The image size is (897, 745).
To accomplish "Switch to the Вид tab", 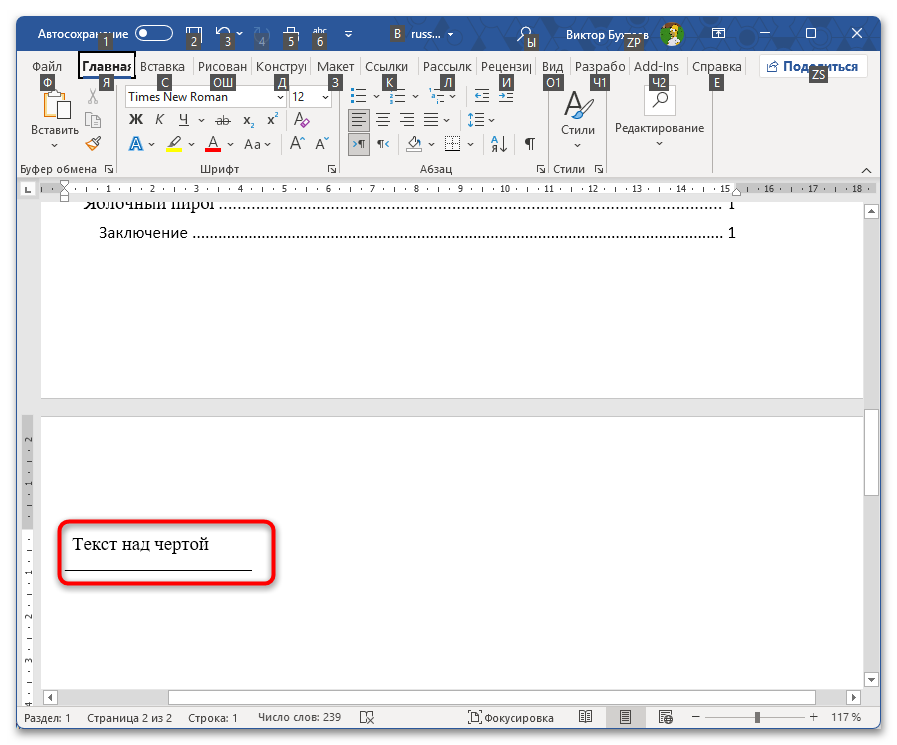I will point(553,66).
